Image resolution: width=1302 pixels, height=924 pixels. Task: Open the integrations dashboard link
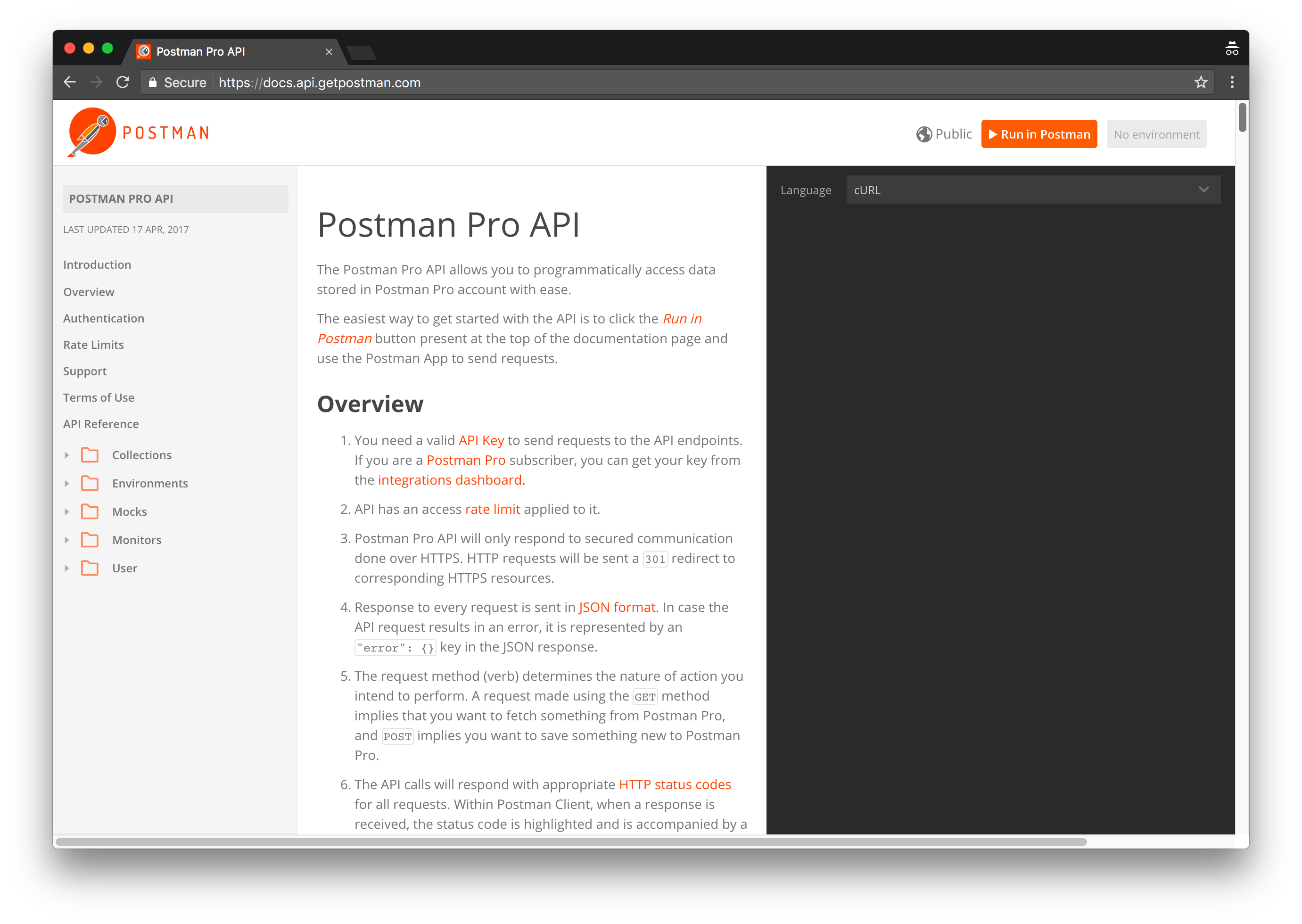[x=450, y=479]
